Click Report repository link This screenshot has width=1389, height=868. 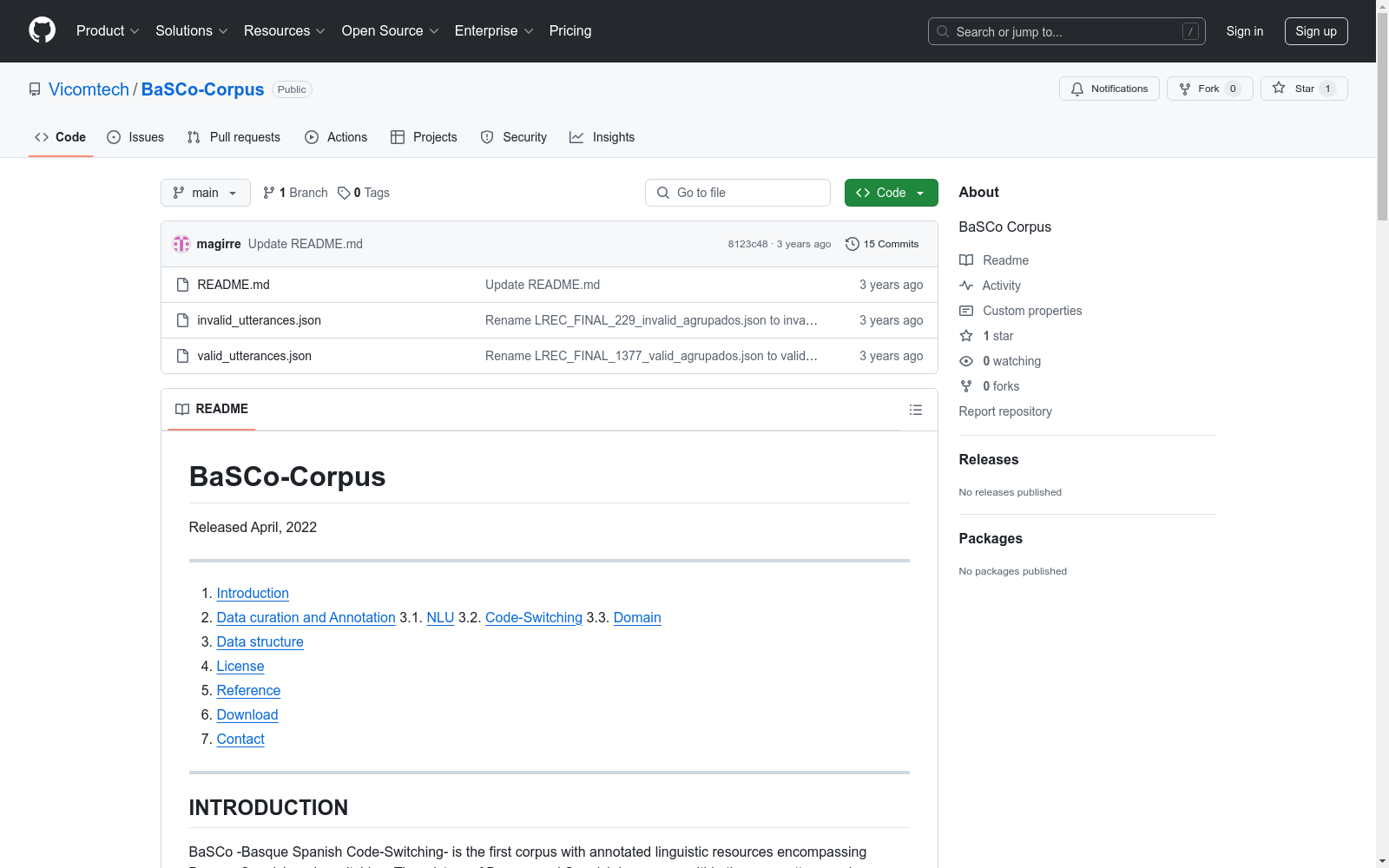tap(1005, 411)
